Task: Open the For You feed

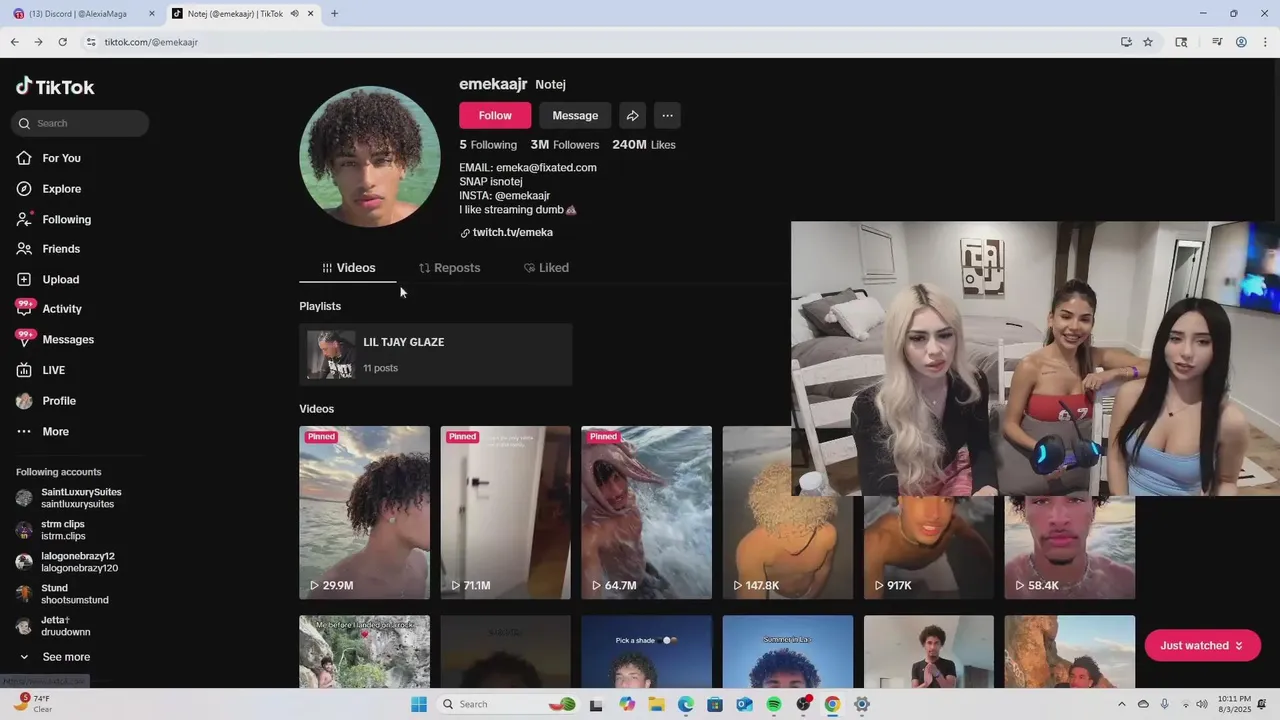Action: pyautogui.click(x=61, y=158)
